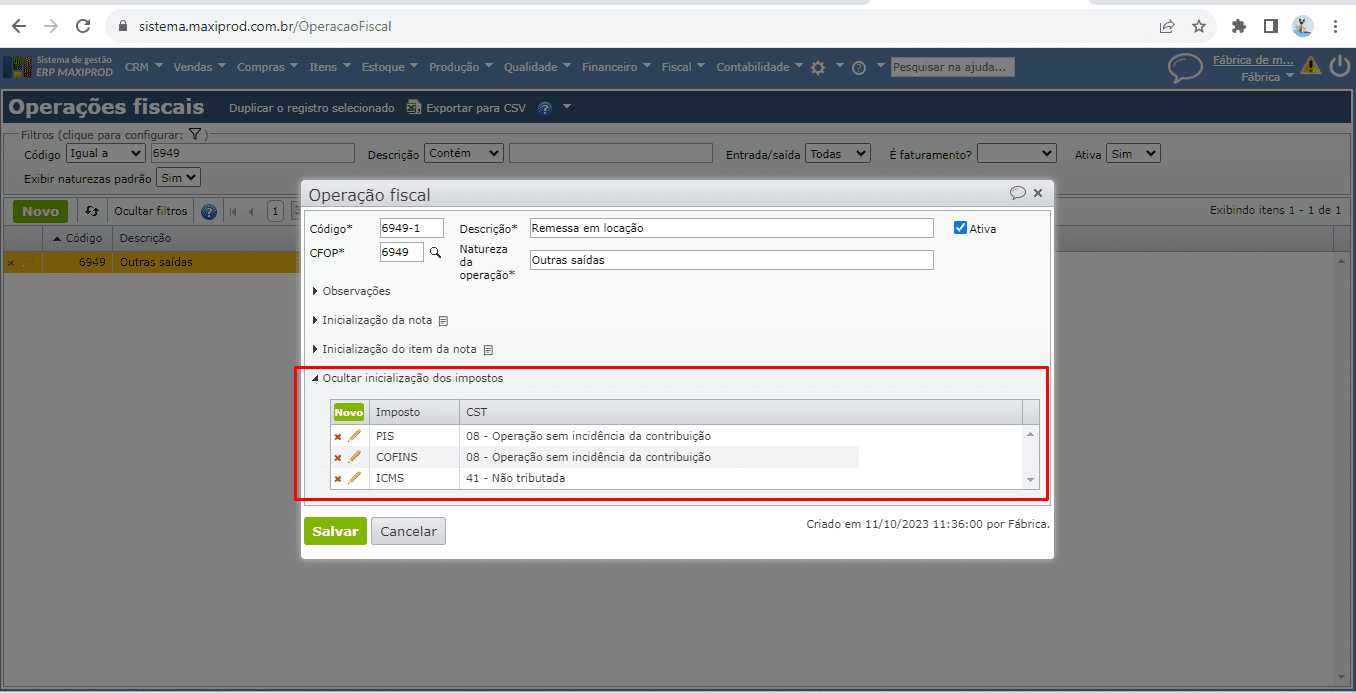
Task: Click Ocultar filtros
Action: coord(151,211)
